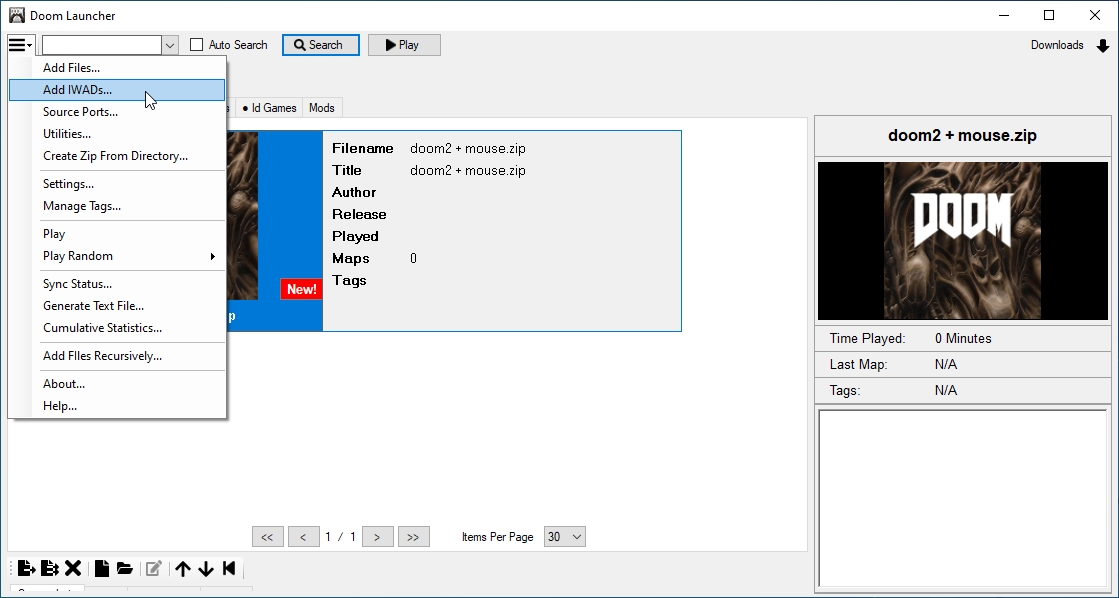The height and width of the screenshot is (598, 1119).
Task: Open Source Ports... from the menu
Action: pos(117,112)
